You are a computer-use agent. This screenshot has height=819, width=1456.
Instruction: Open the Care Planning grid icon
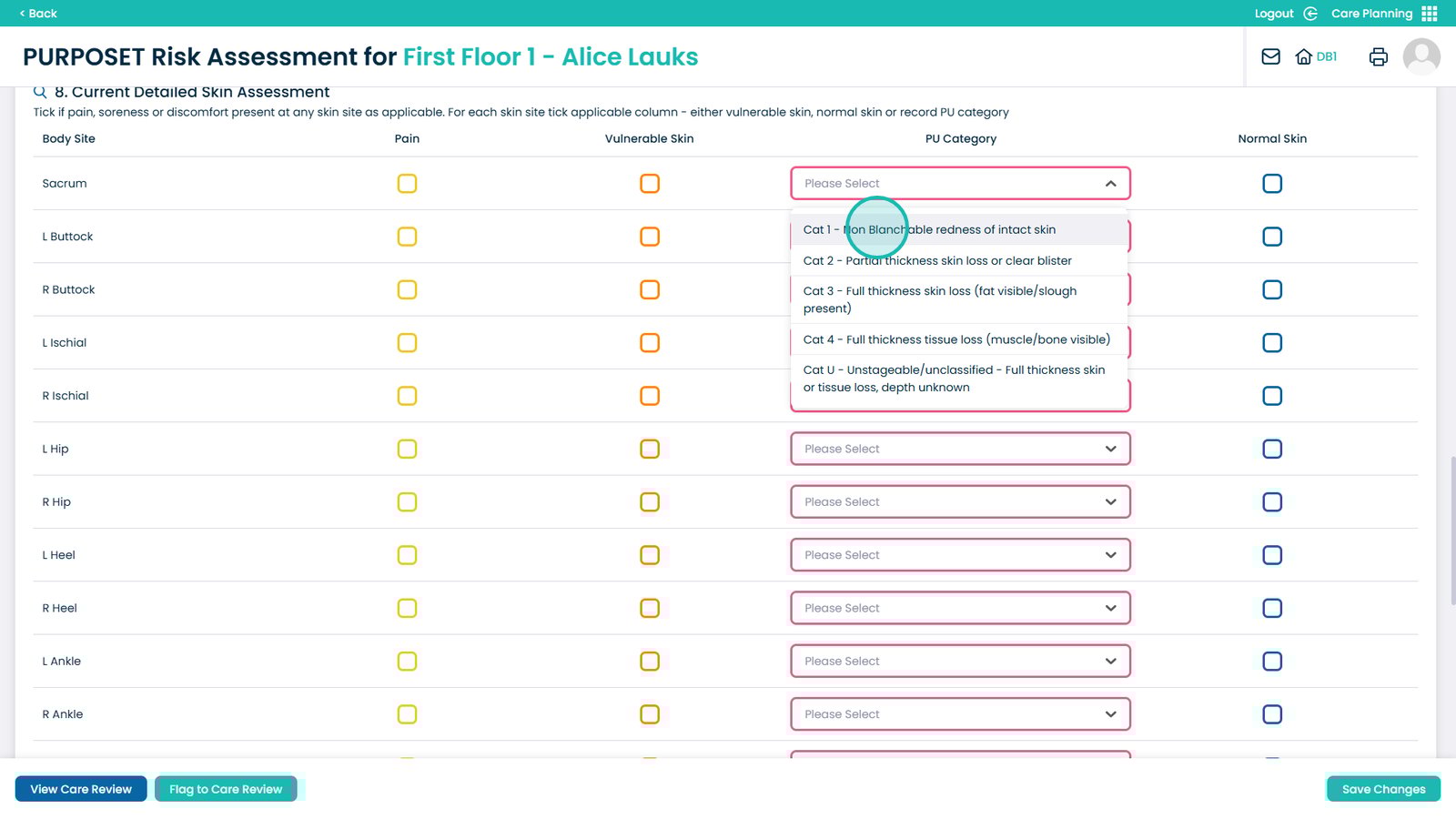point(1430,14)
